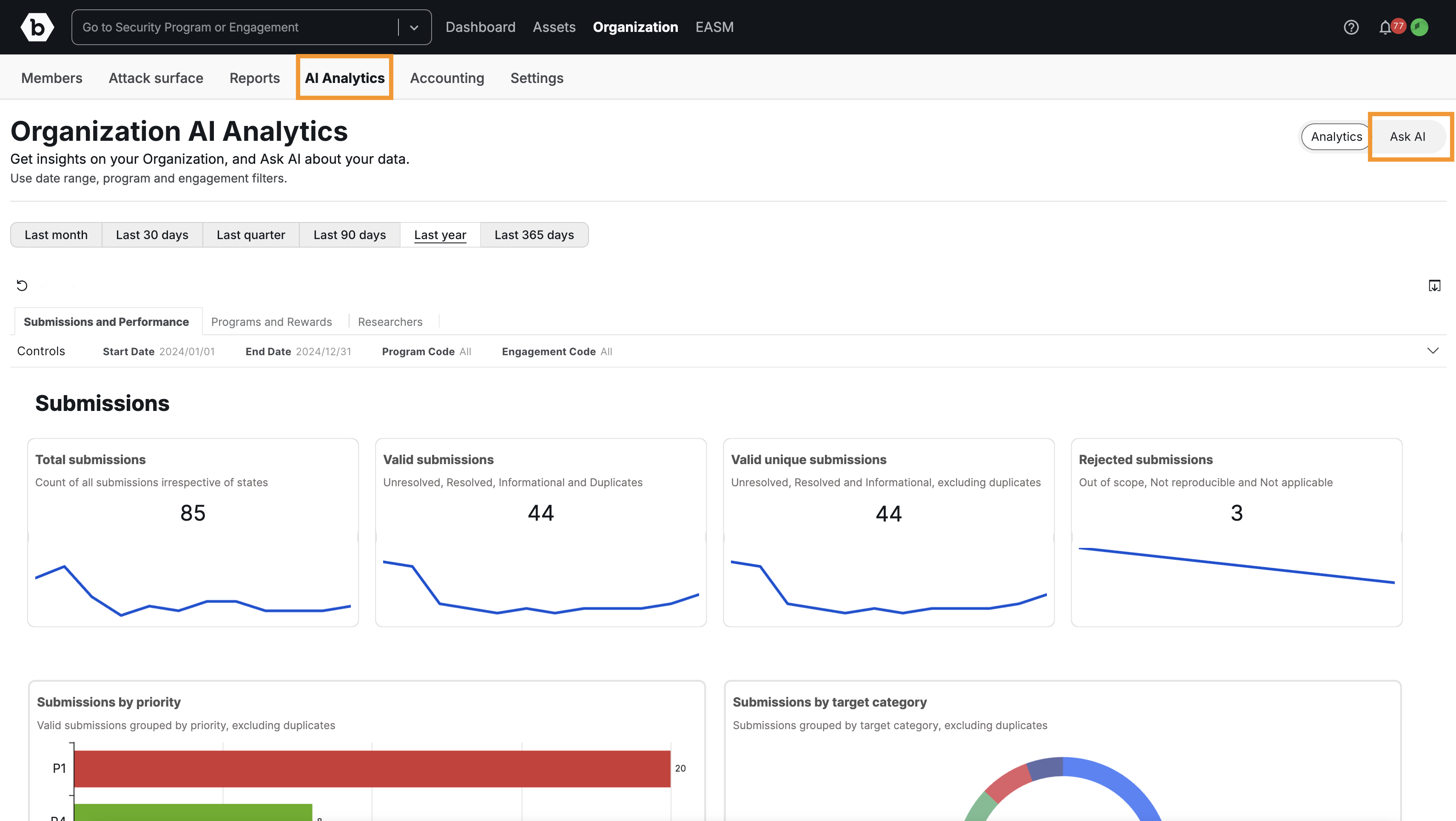This screenshot has width=1456, height=821.
Task: Select the Last 30 days filter
Action: pyautogui.click(x=151, y=235)
